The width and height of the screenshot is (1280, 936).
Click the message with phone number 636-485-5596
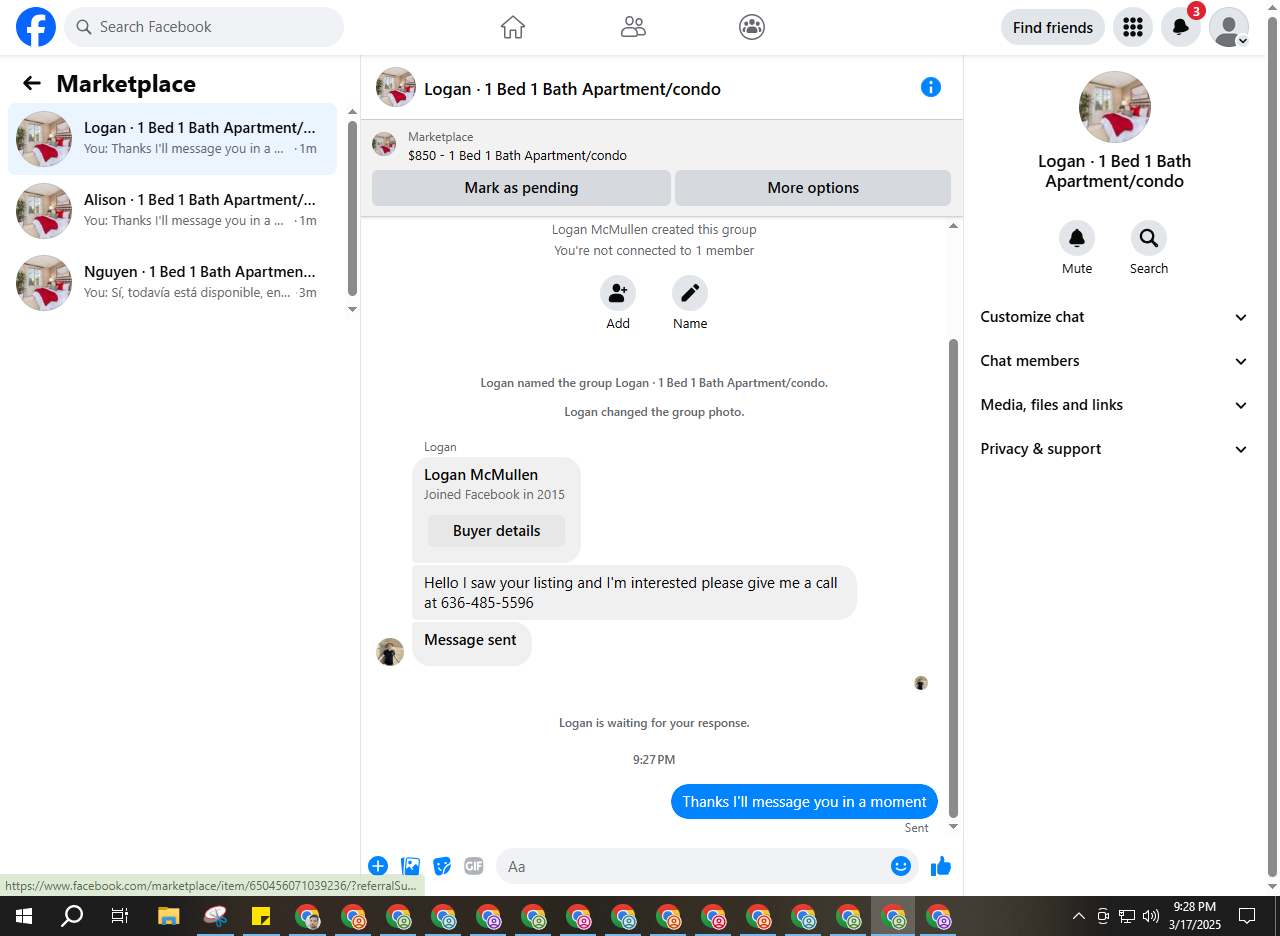(634, 593)
